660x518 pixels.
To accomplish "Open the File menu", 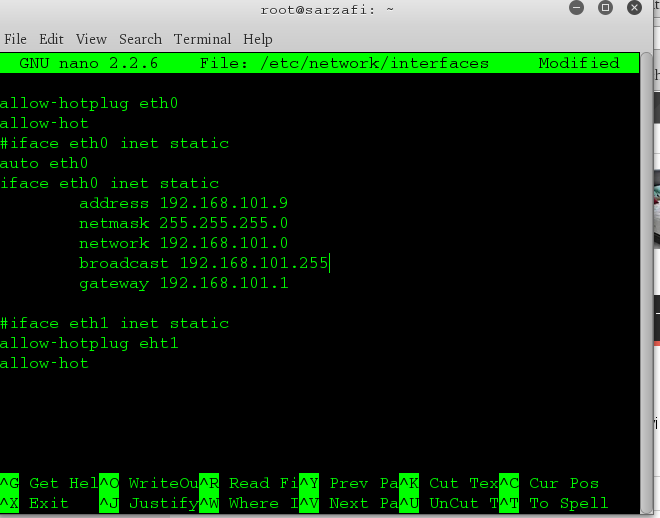I will [x=16, y=39].
